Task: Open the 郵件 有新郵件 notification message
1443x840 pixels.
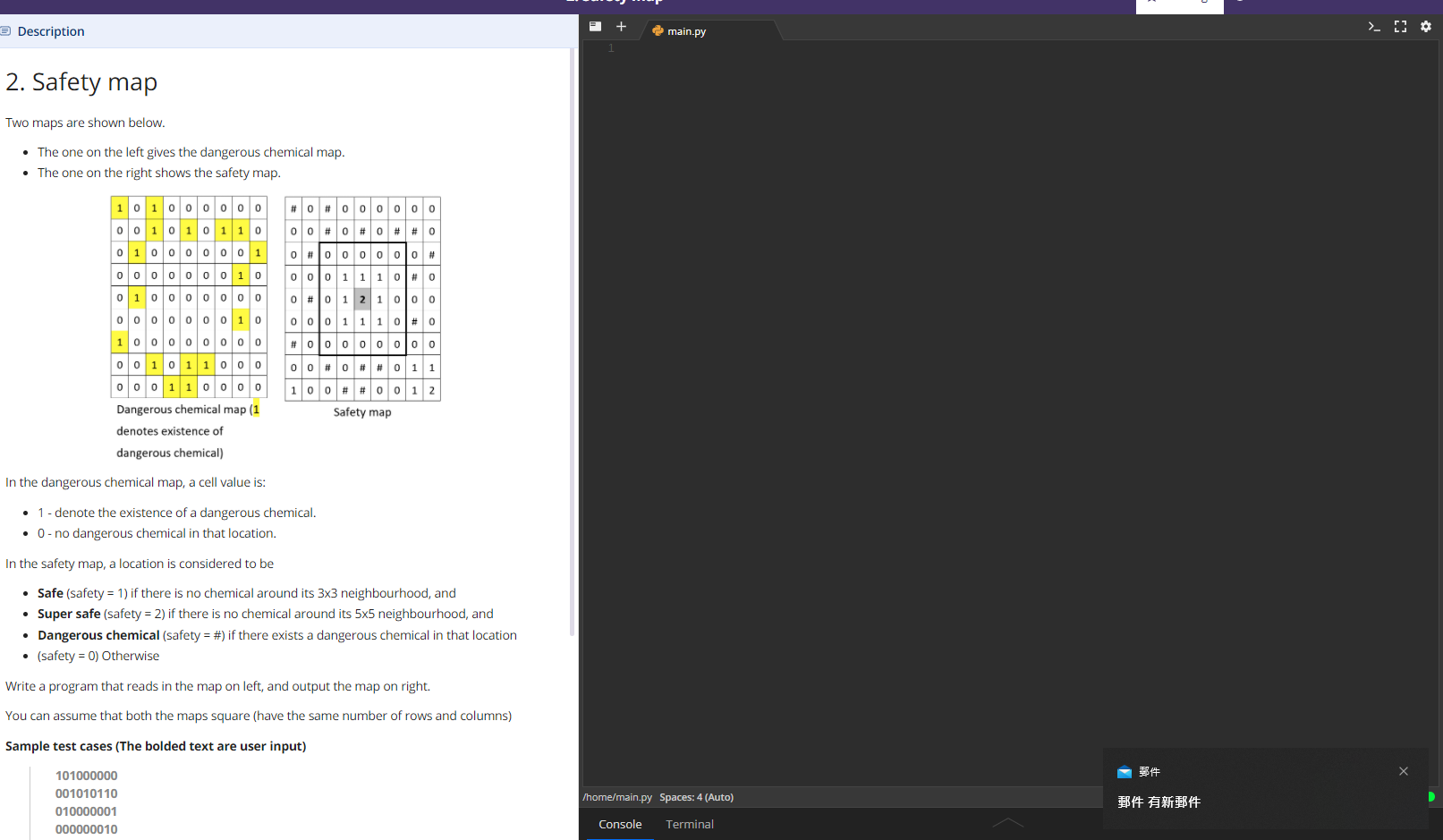Action: click(1159, 802)
